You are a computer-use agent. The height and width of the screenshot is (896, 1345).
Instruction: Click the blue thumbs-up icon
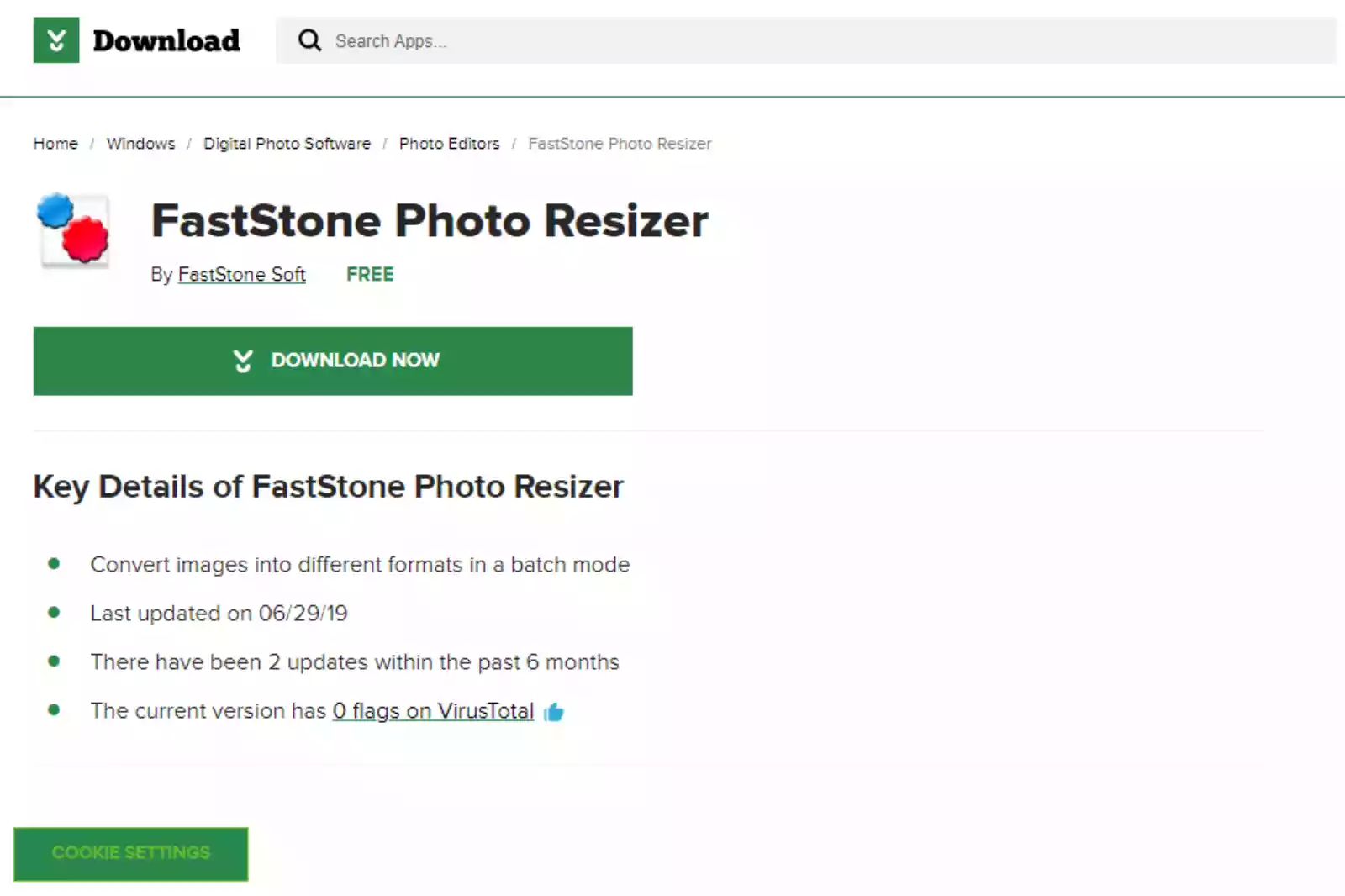tap(554, 713)
